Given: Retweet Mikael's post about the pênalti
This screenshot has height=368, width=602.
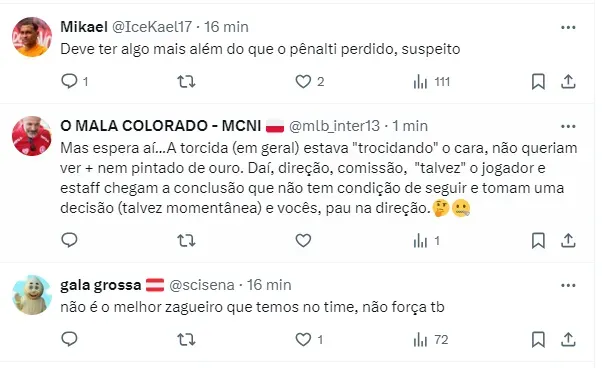Looking at the screenshot, I should point(186,81).
